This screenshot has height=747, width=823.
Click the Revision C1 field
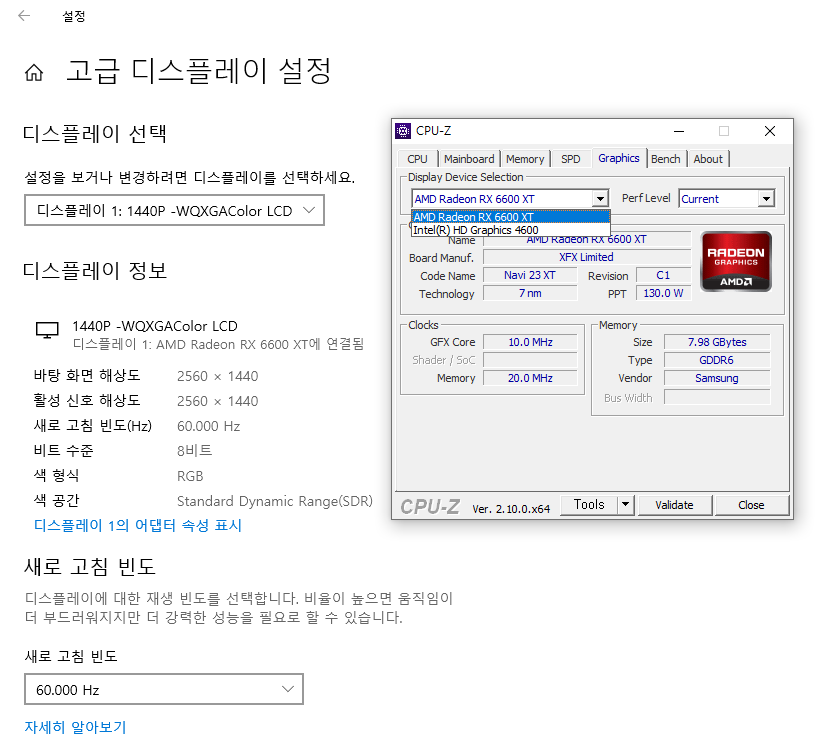(663, 275)
